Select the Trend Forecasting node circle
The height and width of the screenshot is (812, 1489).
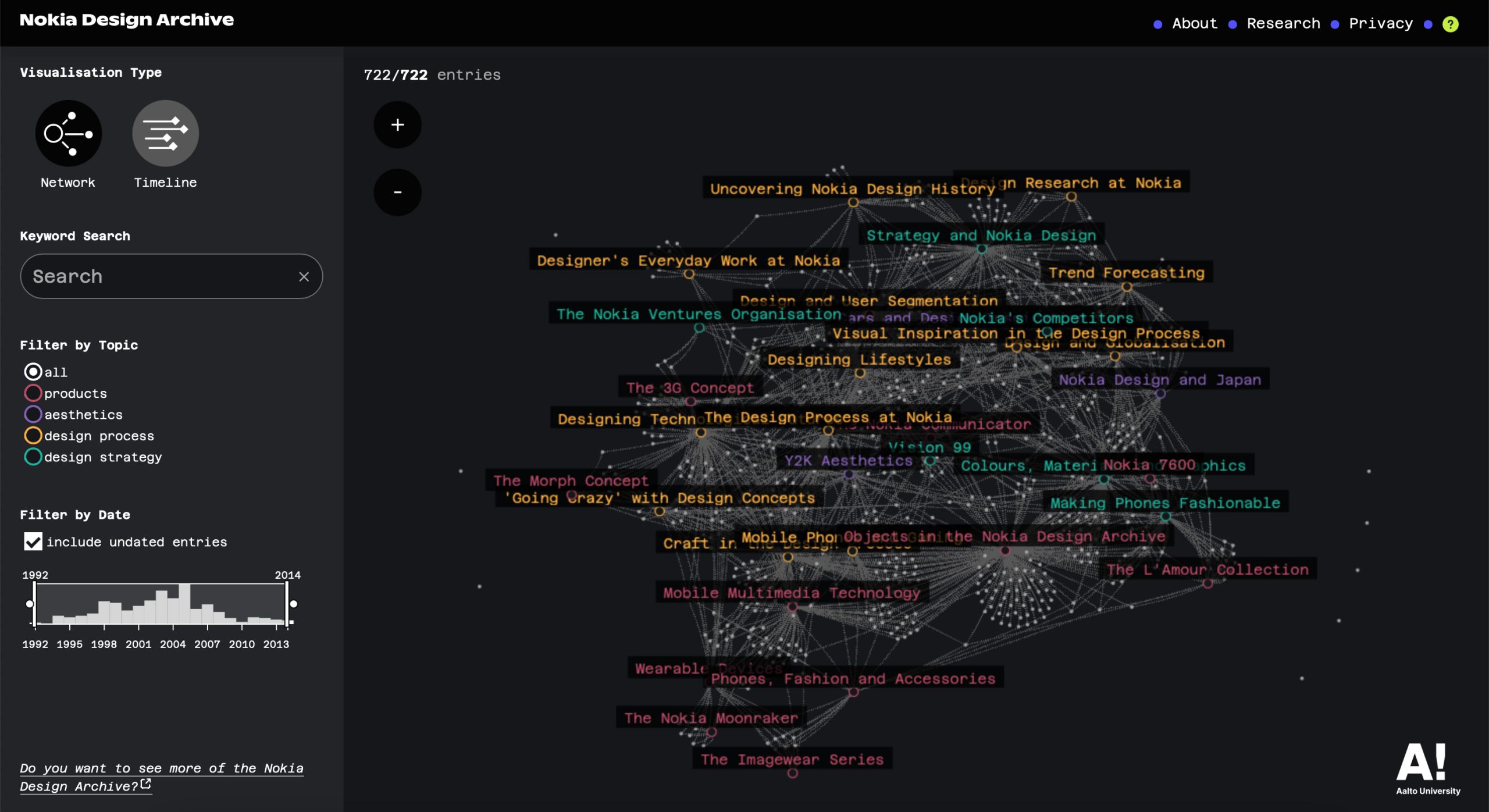coord(1127,287)
